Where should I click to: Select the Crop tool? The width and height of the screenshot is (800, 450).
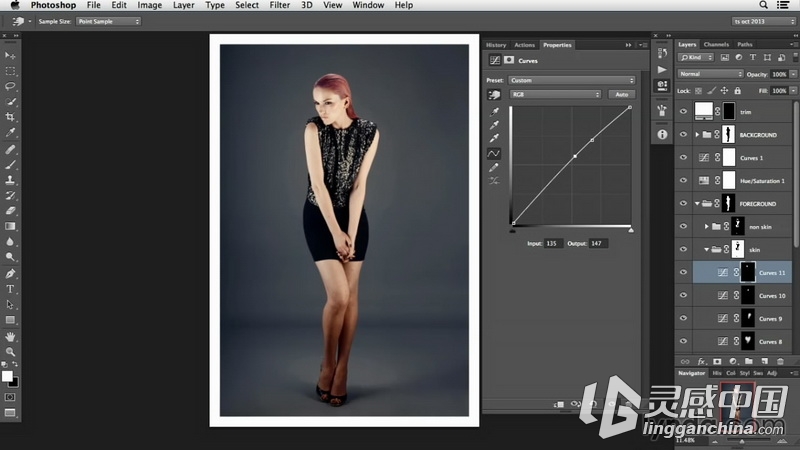point(10,117)
